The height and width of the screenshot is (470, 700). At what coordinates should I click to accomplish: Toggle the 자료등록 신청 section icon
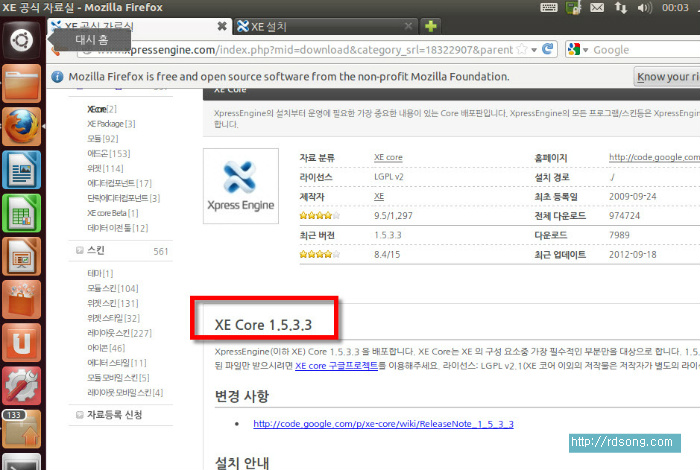pyautogui.click(x=79, y=415)
